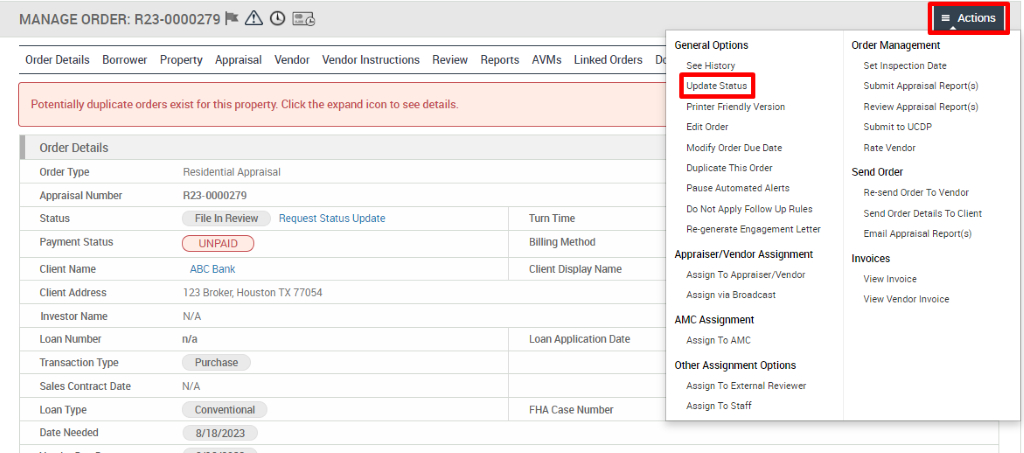Open the Vendor Instructions tab
Screen dimensions: 1024x453
pos(371,60)
